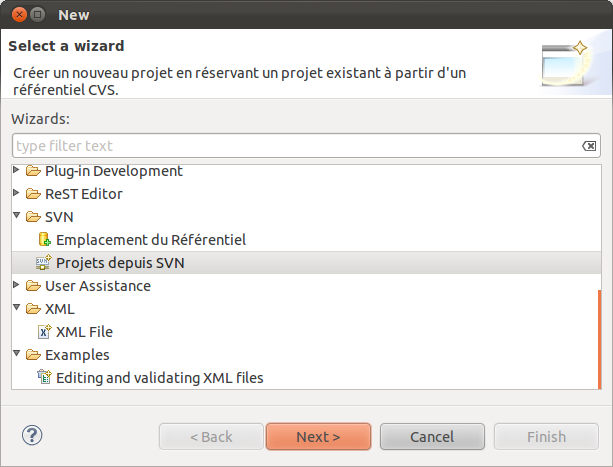Expand the Plug-in Development tree node
This screenshot has height=467, width=613.
coord(16,170)
